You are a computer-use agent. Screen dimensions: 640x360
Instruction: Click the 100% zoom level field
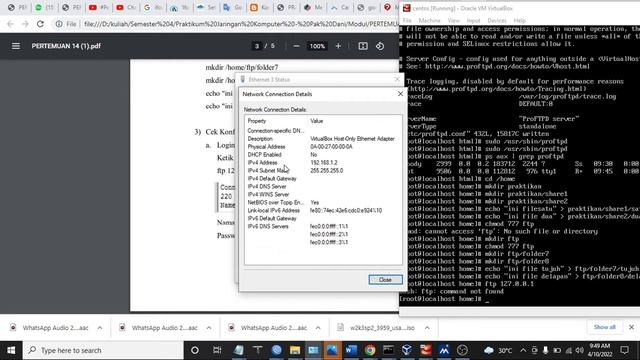click(317, 46)
